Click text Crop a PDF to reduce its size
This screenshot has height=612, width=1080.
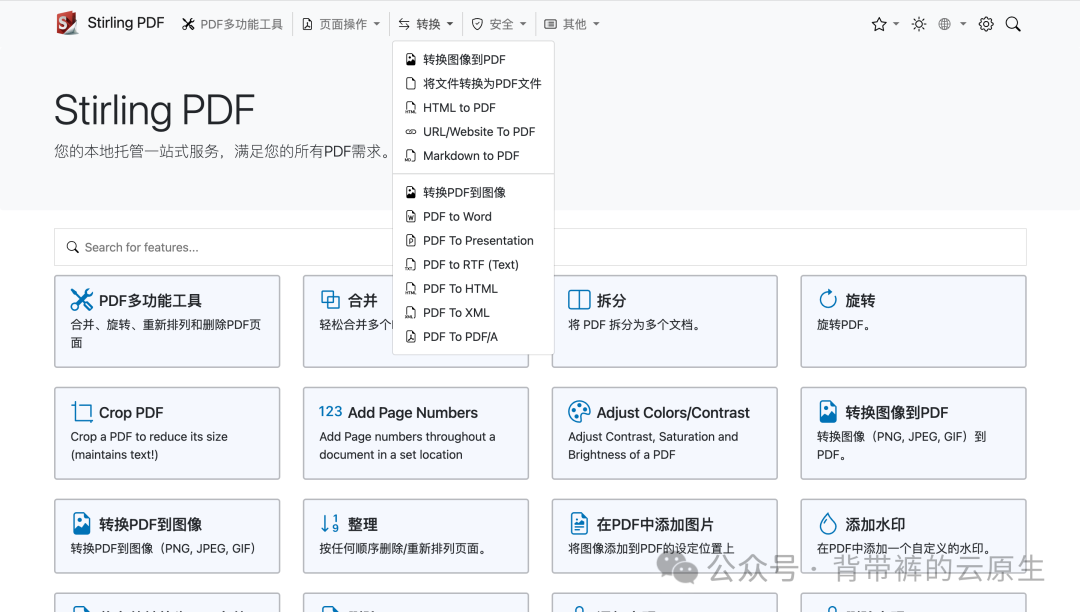click(x=149, y=436)
